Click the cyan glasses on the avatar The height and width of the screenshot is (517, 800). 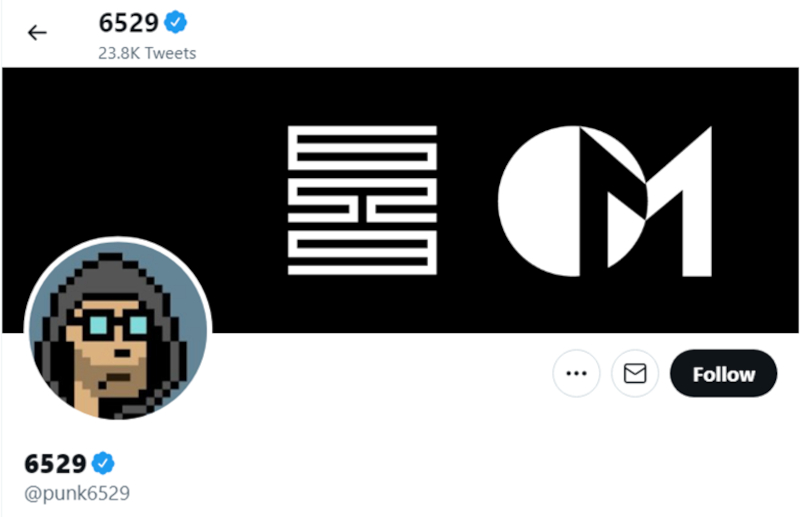click(x=115, y=326)
